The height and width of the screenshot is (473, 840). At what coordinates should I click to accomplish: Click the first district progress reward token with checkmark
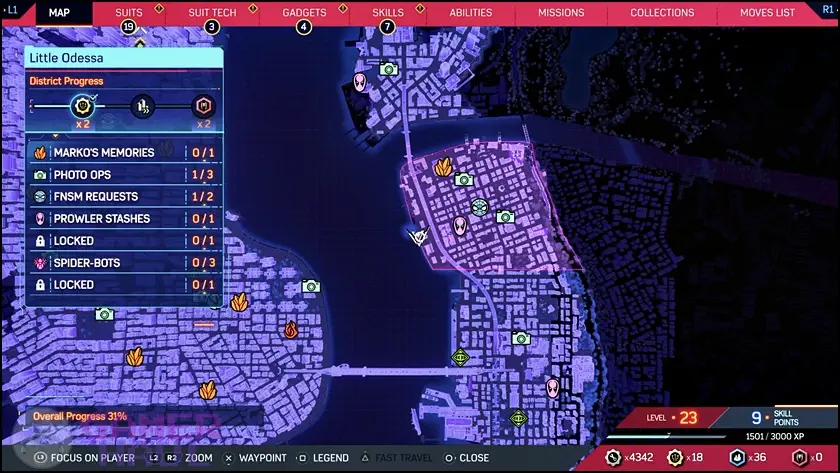pyautogui.click(x=83, y=106)
